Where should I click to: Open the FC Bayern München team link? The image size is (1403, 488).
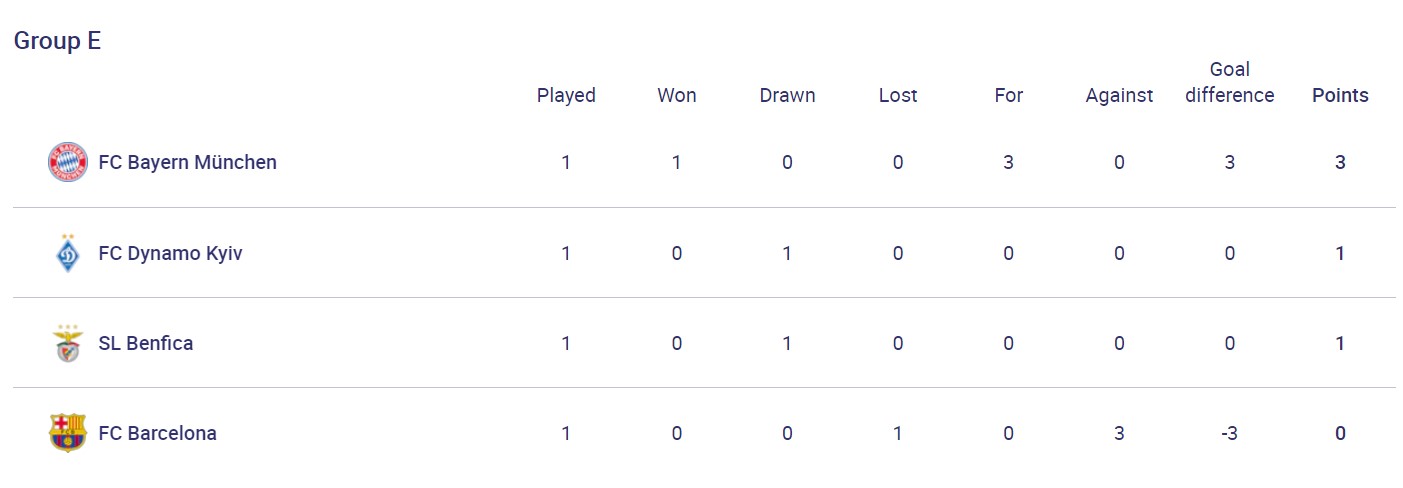(x=187, y=162)
